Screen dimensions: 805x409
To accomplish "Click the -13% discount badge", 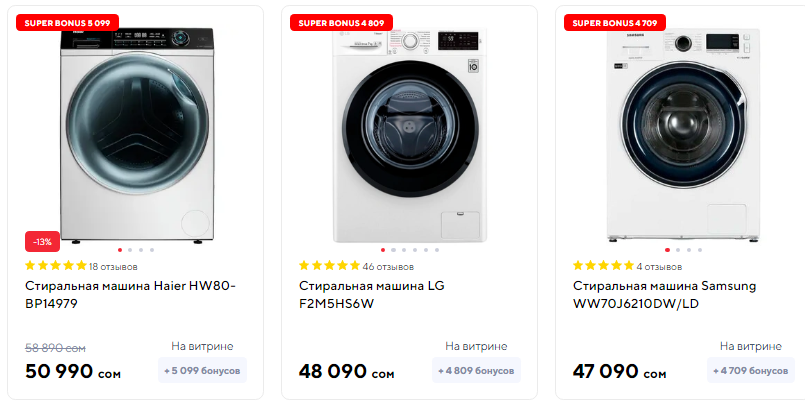I will [x=43, y=242].
